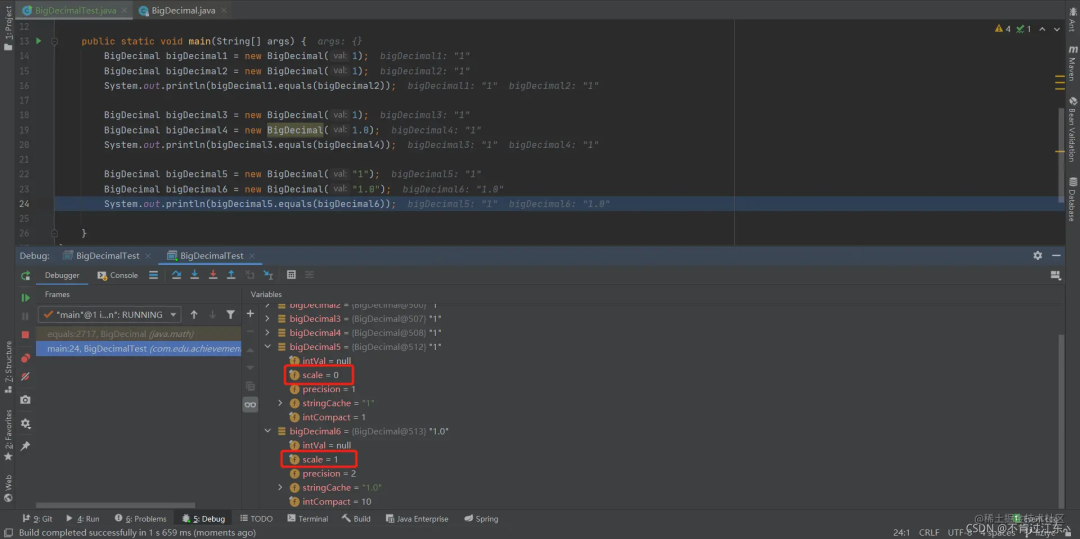Switch to Debugger tab
Viewport: 1080px width, 539px height.
click(62, 275)
